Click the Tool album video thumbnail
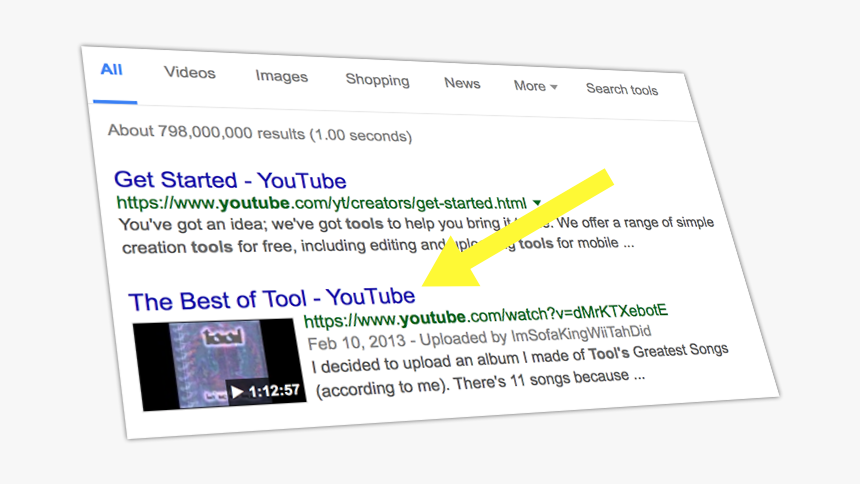The height and width of the screenshot is (484, 860). click(x=219, y=364)
